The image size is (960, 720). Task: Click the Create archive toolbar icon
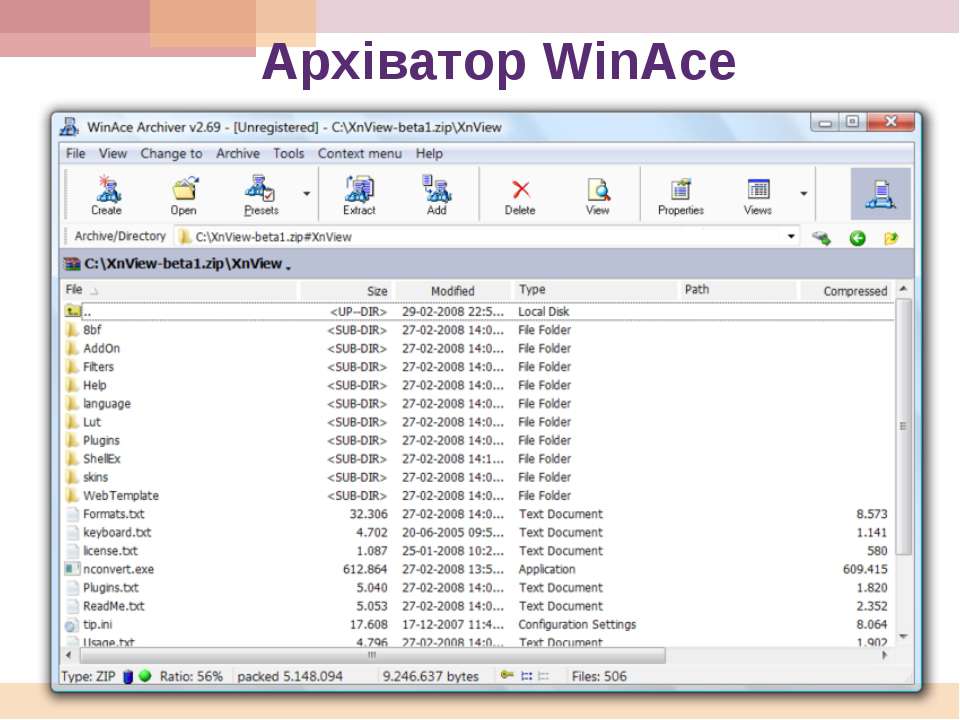107,189
